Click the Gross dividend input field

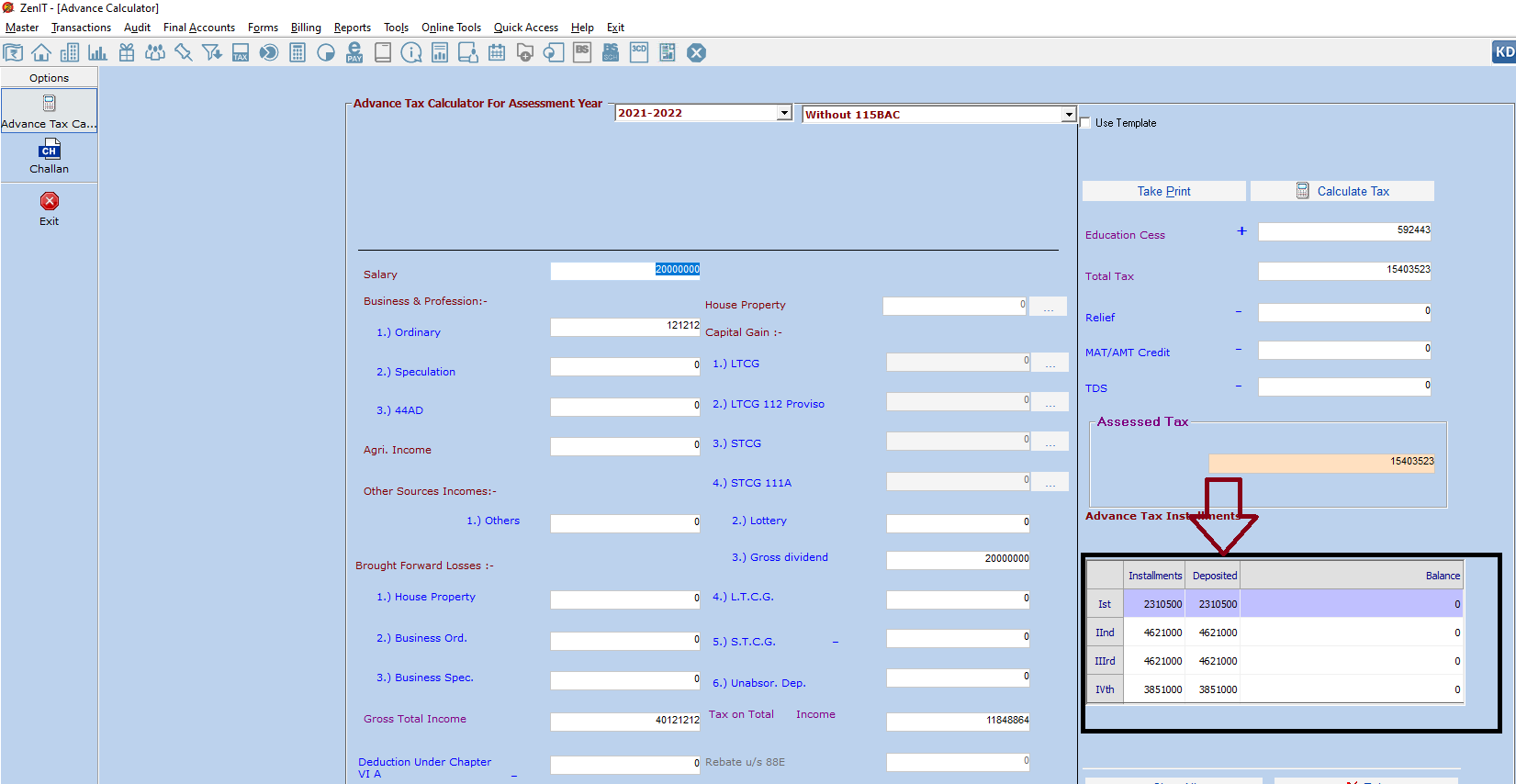pyautogui.click(x=958, y=559)
